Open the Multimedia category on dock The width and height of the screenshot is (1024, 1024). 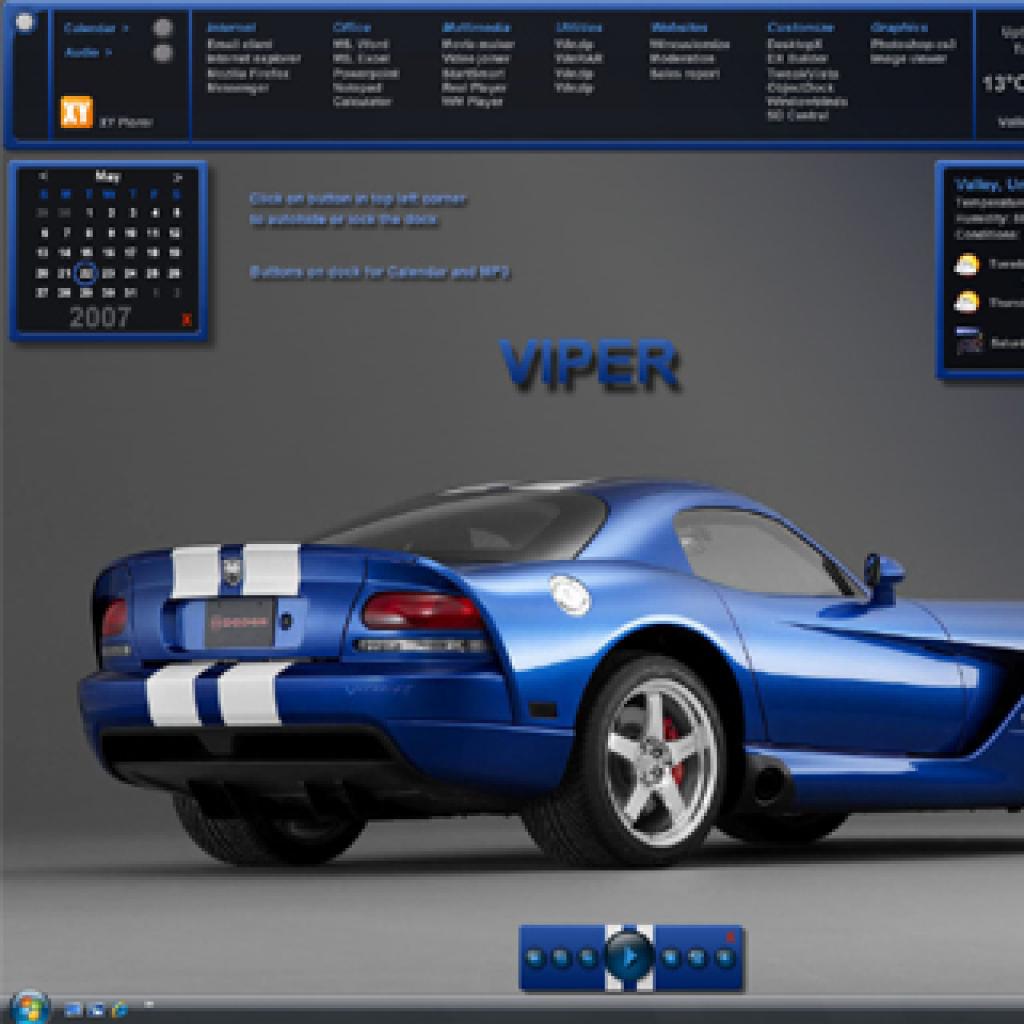(x=476, y=28)
